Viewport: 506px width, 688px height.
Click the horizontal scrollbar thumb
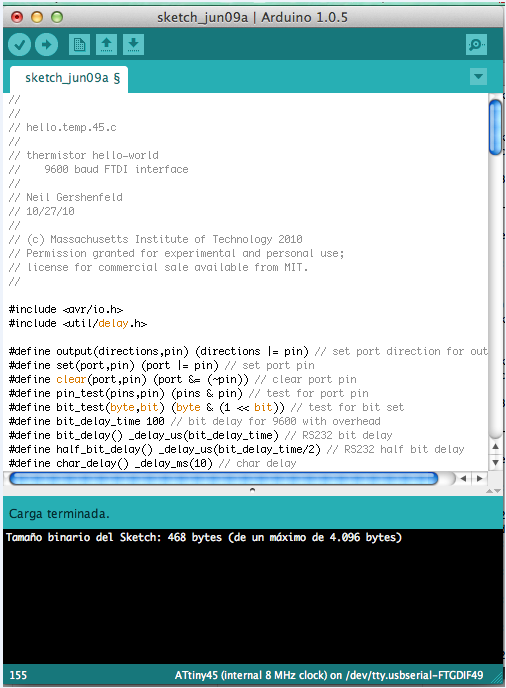point(223,478)
